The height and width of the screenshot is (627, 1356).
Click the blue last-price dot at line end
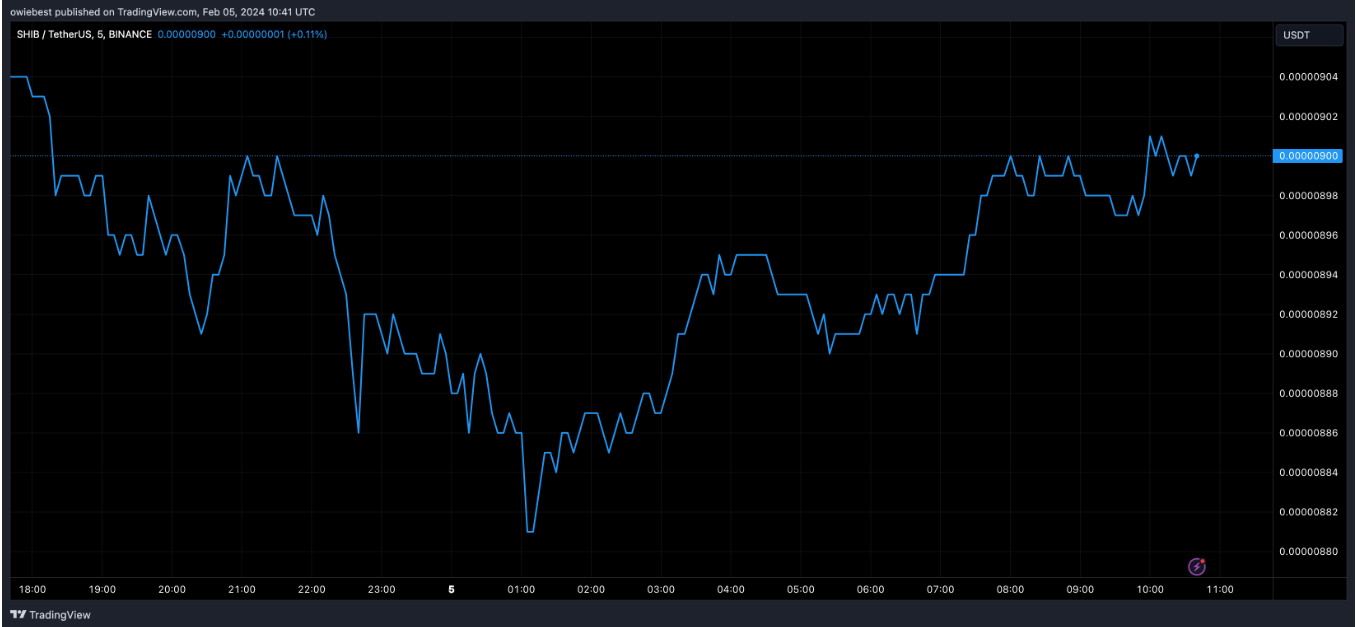(1197, 156)
